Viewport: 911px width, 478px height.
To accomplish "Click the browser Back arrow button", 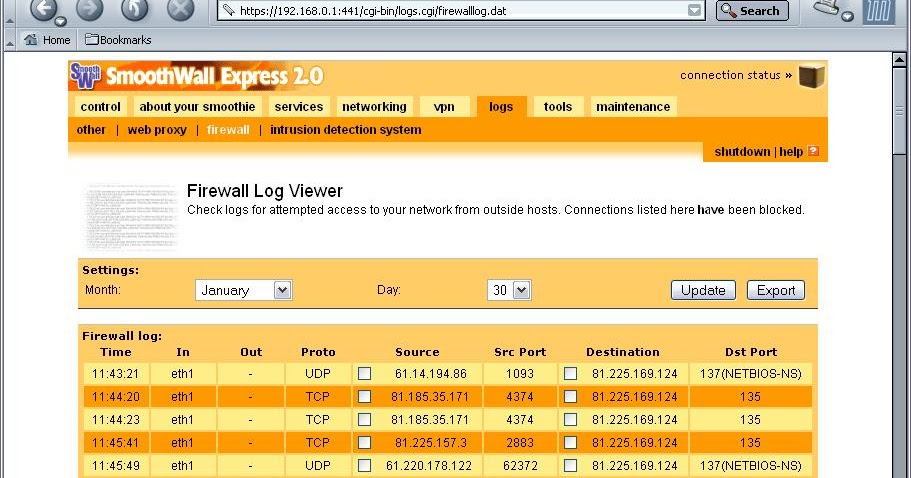I will click(44, 9).
